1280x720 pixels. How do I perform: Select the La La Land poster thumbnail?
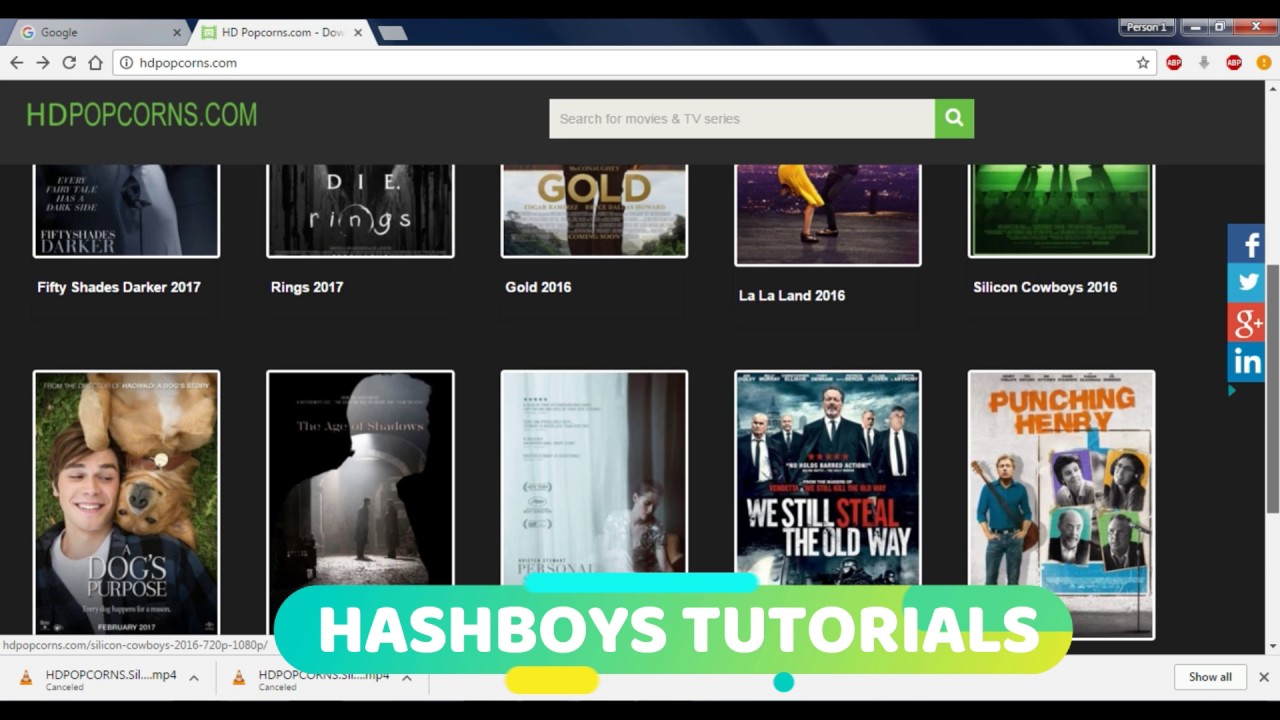(828, 215)
